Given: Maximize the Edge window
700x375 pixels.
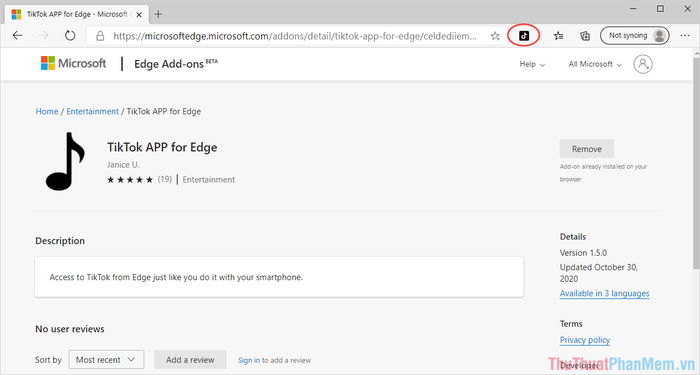Looking at the screenshot, I should coord(660,9).
